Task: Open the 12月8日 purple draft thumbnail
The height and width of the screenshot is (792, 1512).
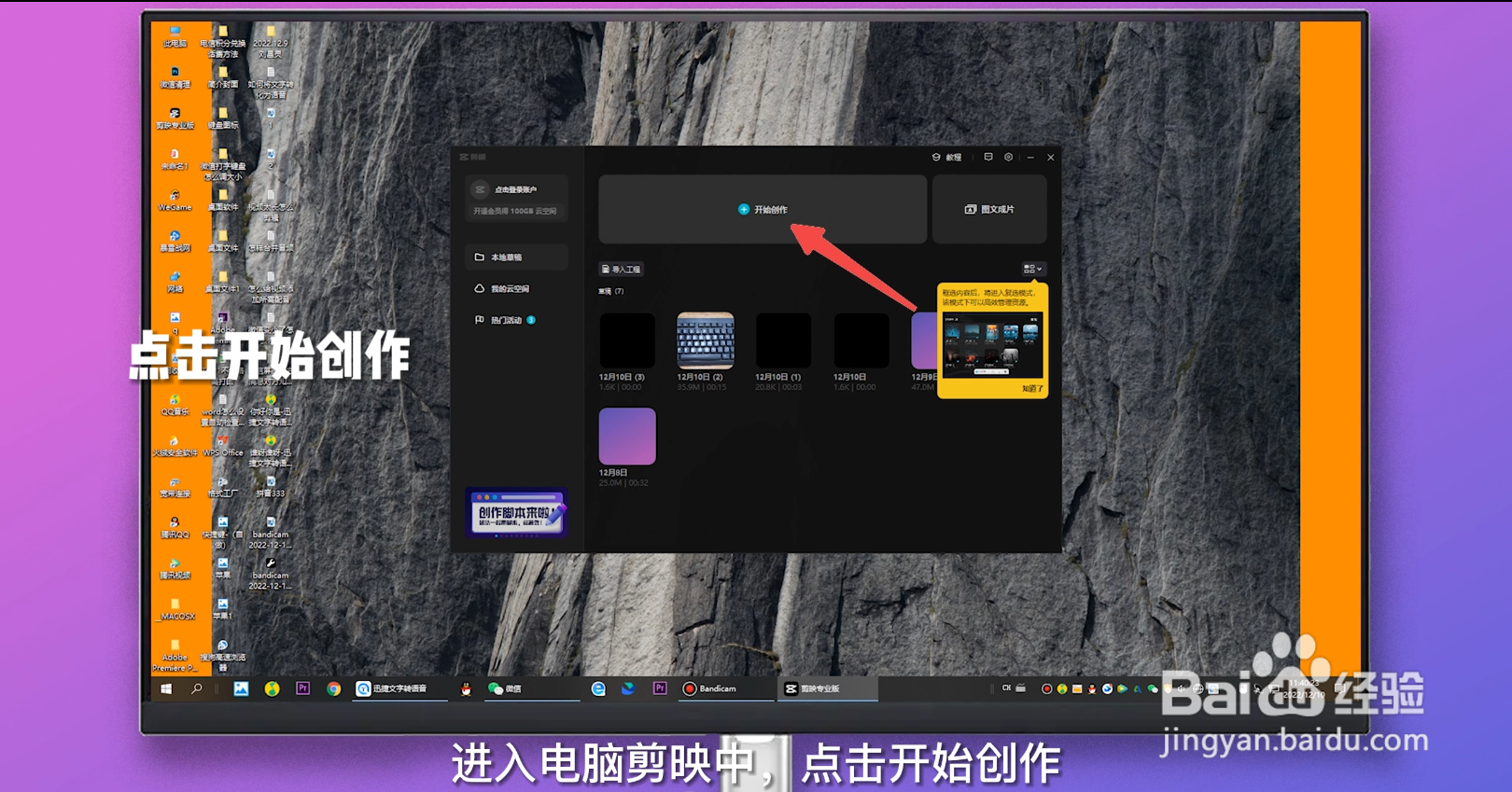Action: click(627, 436)
